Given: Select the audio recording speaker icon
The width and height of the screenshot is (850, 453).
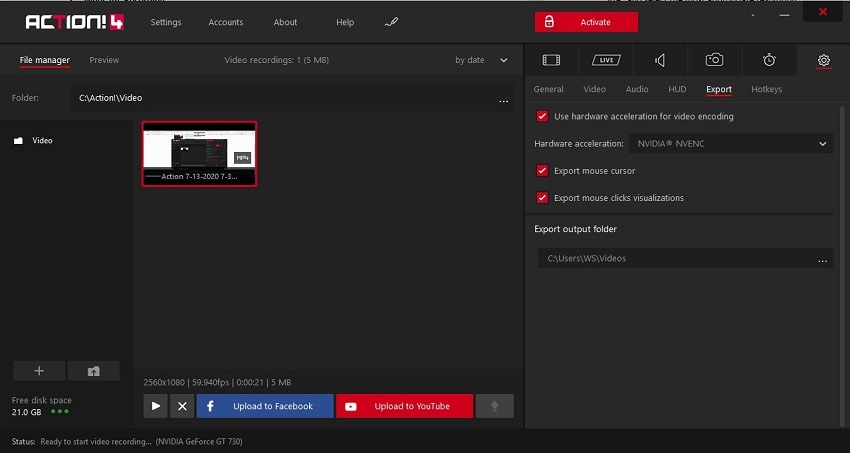Looking at the screenshot, I should pyautogui.click(x=660, y=60).
